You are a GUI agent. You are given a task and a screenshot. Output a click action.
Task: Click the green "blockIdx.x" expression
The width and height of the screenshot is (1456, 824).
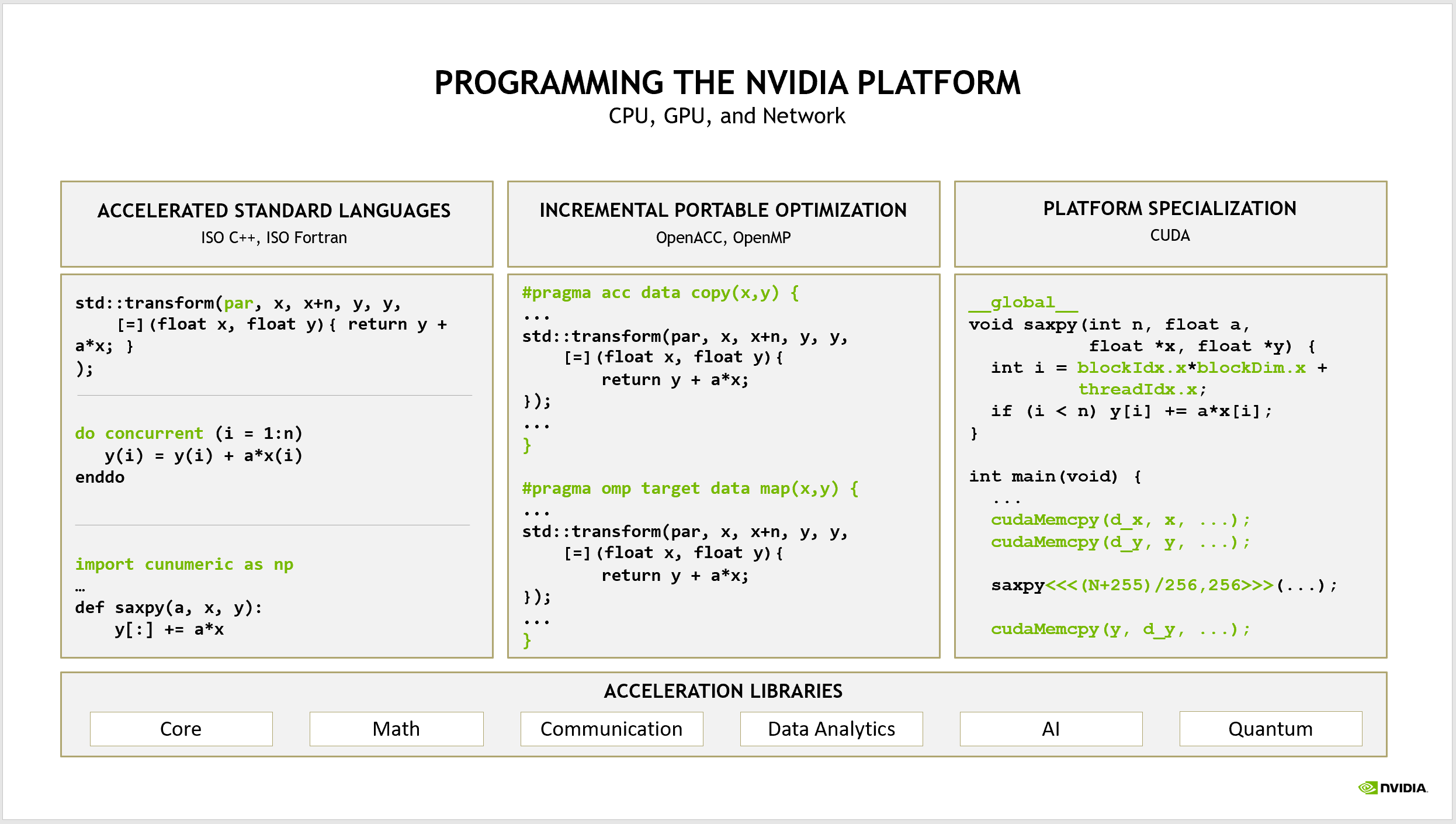(1132, 368)
